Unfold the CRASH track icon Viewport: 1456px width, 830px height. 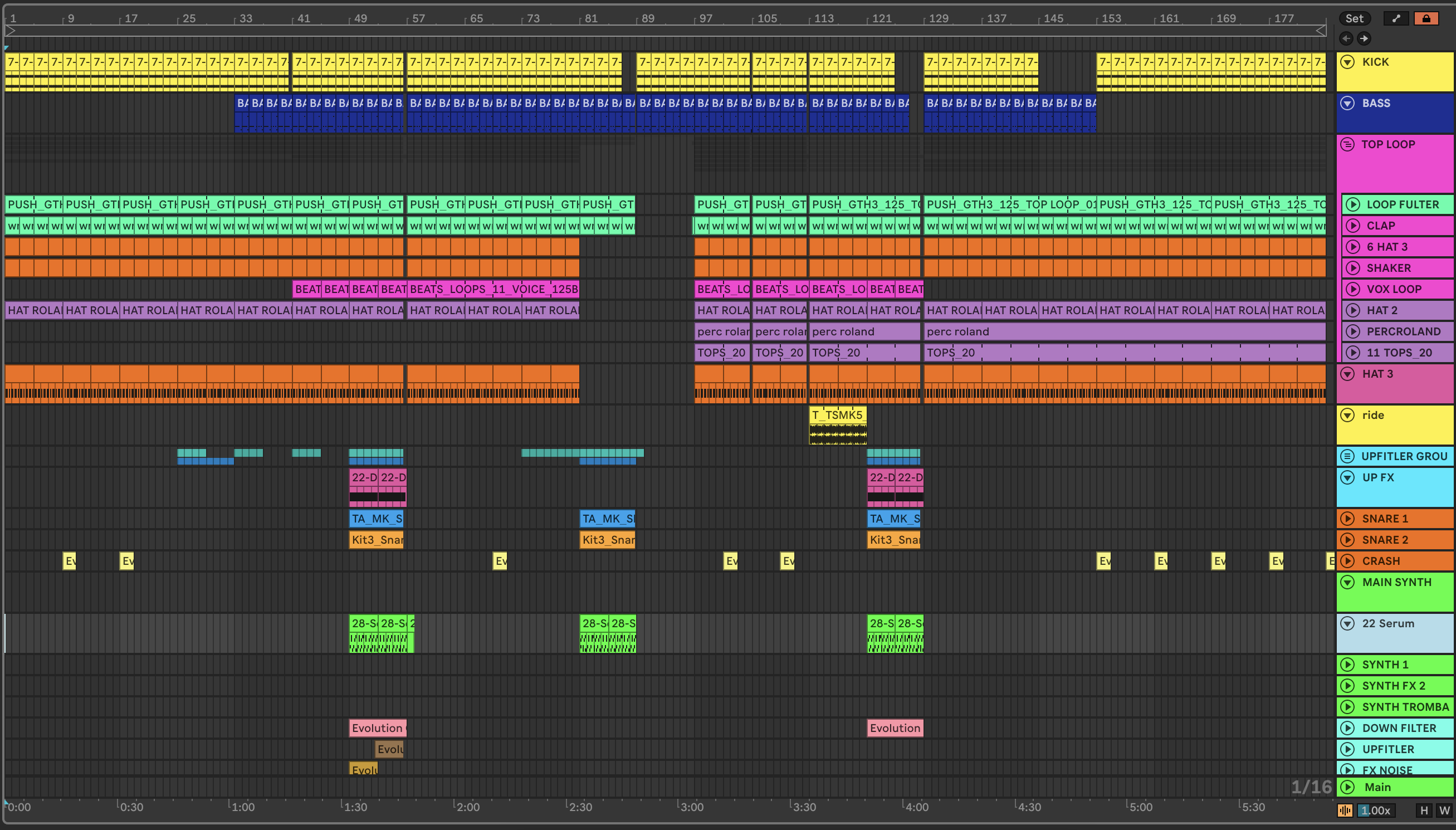coord(1347,561)
